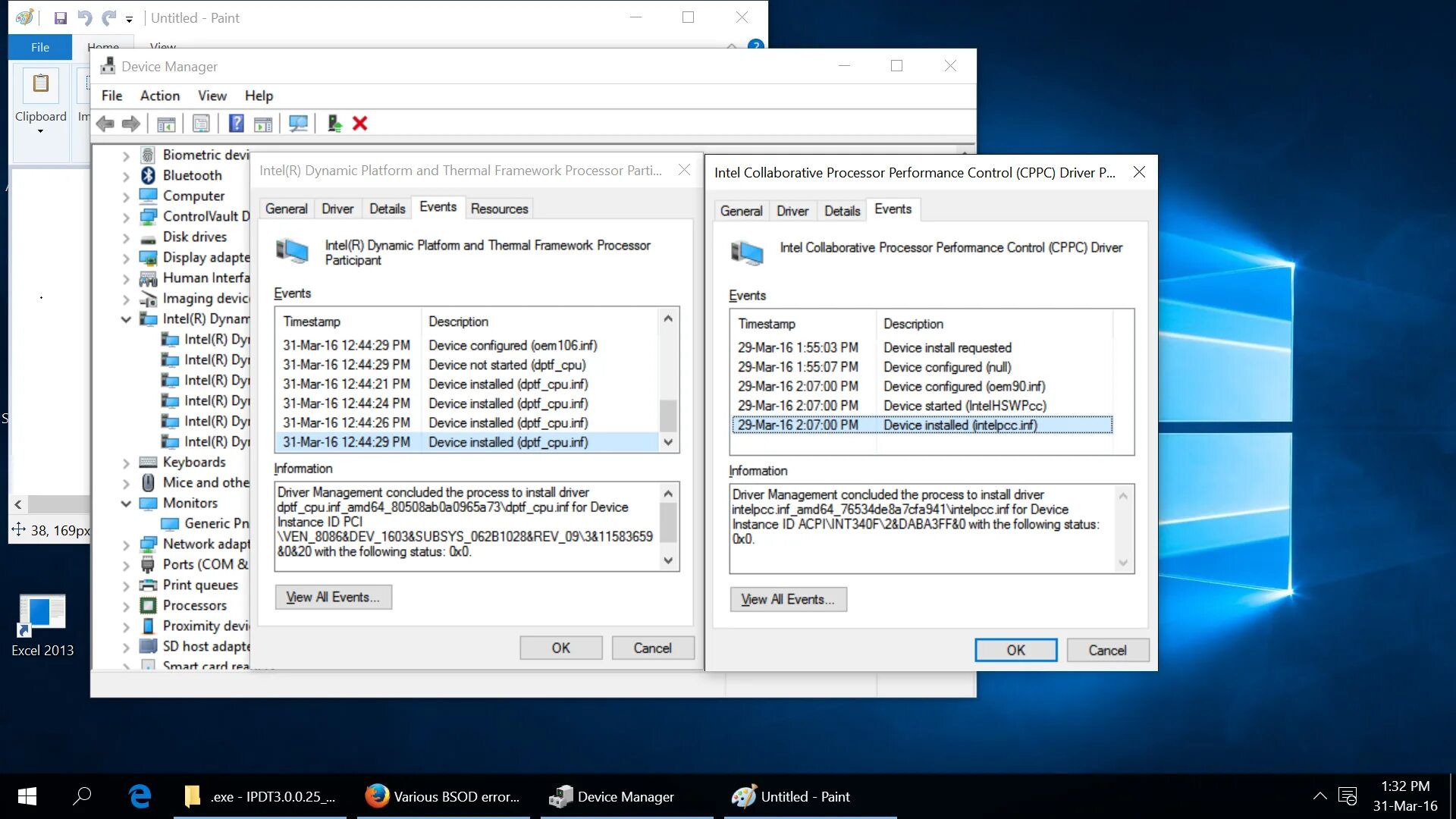Click the Description column header in DPTF dialog
Image resolution: width=1456 pixels, height=819 pixels.
539,322
